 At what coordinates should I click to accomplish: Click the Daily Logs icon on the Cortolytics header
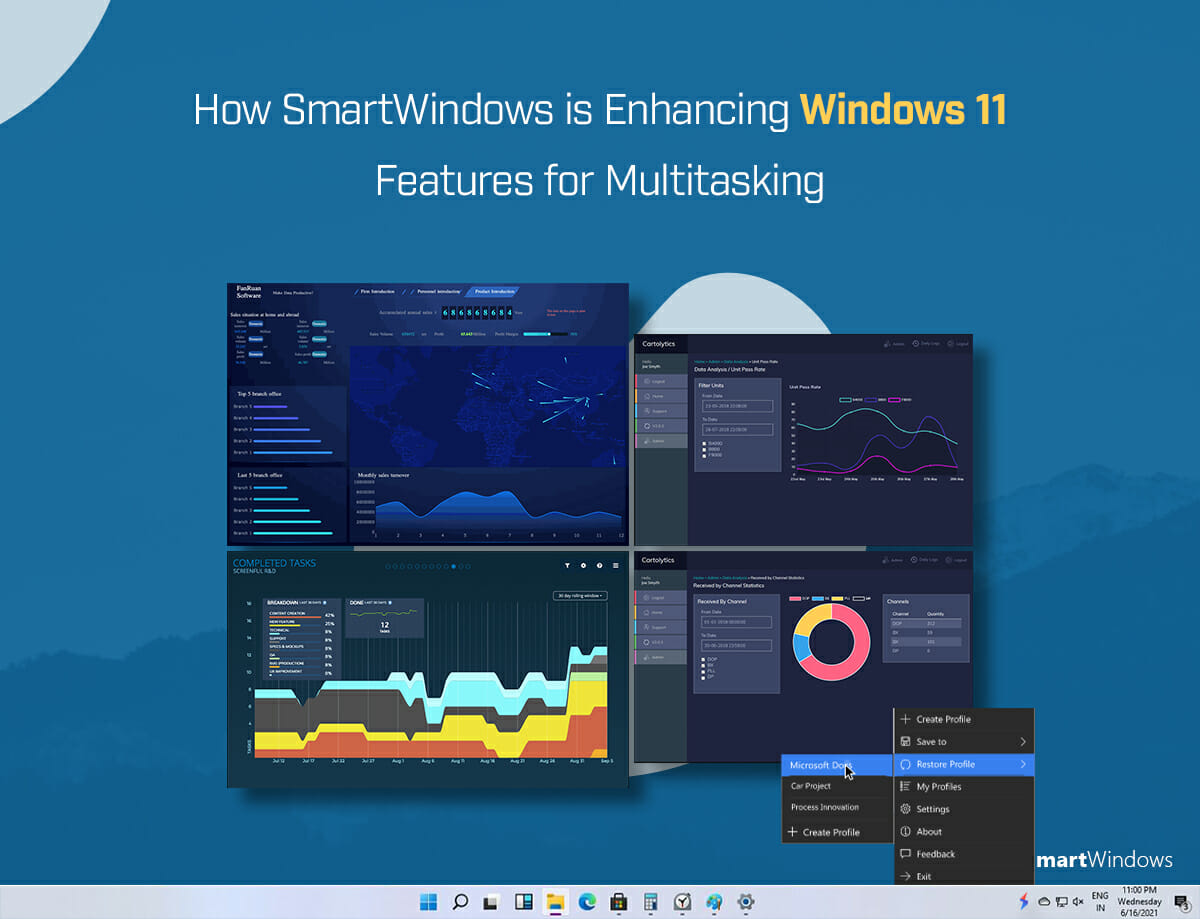pos(915,343)
